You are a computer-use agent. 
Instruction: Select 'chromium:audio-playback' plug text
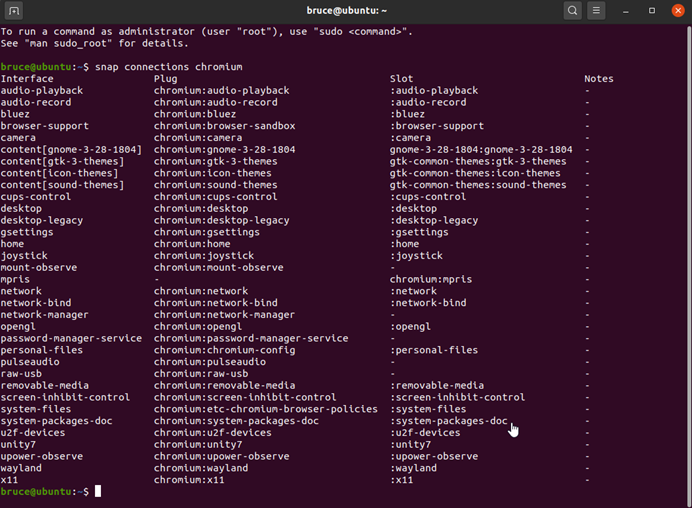(222, 90)
